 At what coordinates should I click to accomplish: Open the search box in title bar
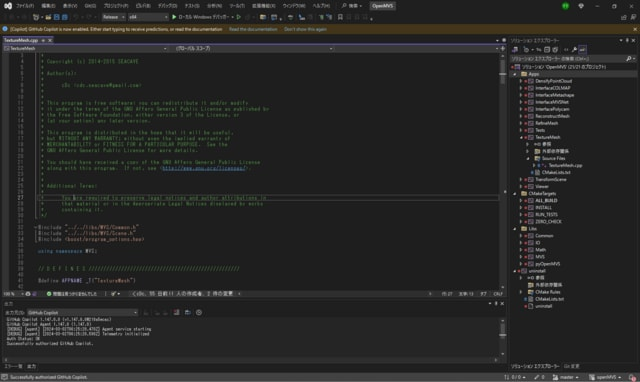point(352,6)
